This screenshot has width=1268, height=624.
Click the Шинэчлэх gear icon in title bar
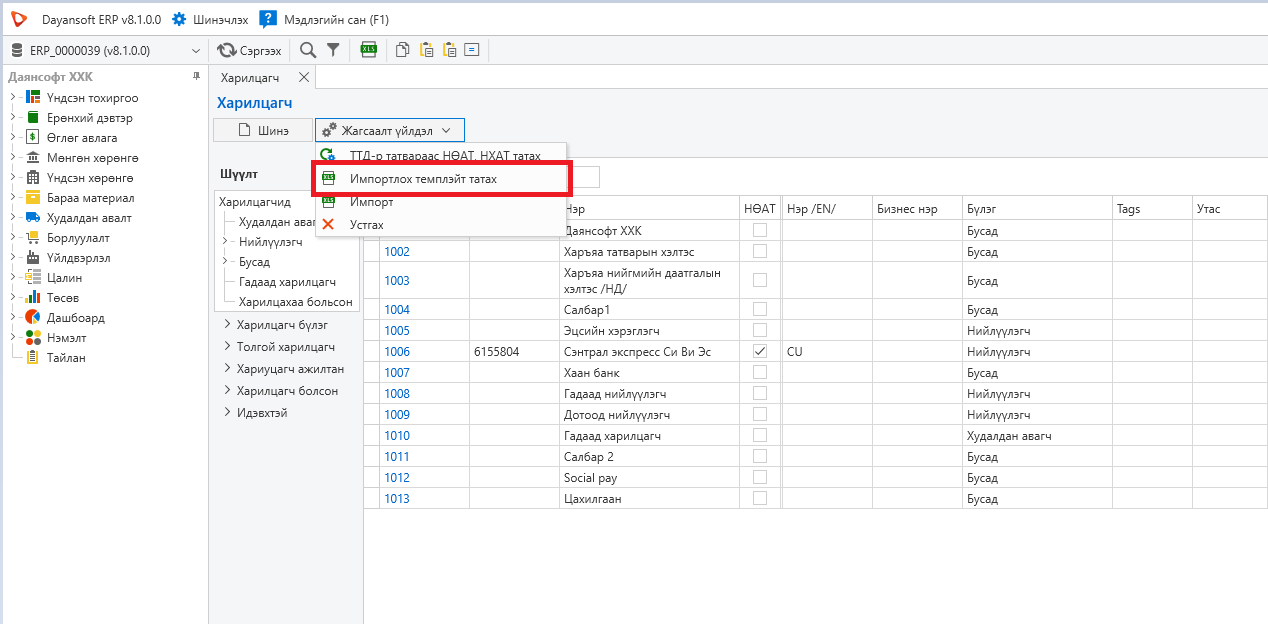point(179,19)
